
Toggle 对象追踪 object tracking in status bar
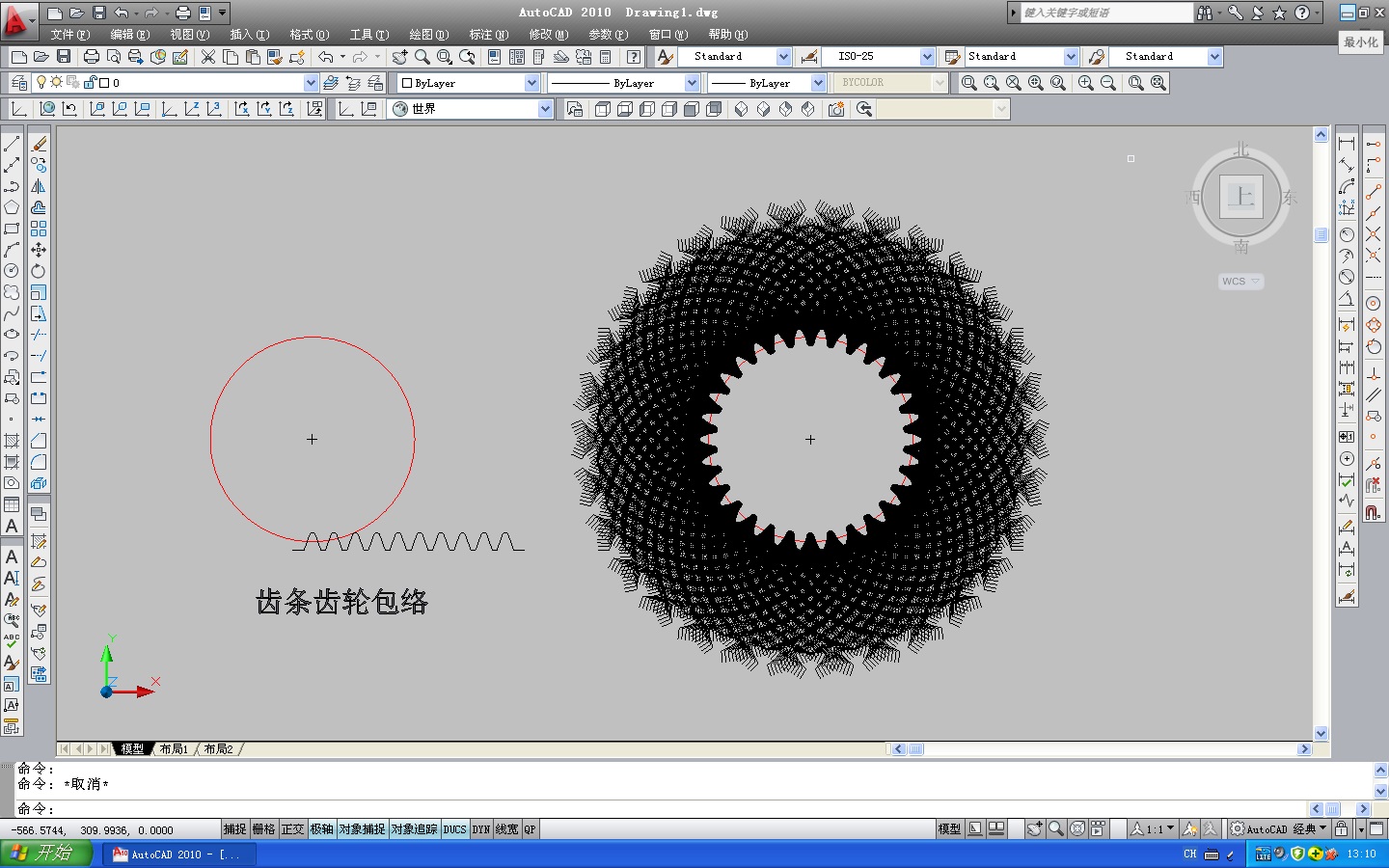click(415, 829)
